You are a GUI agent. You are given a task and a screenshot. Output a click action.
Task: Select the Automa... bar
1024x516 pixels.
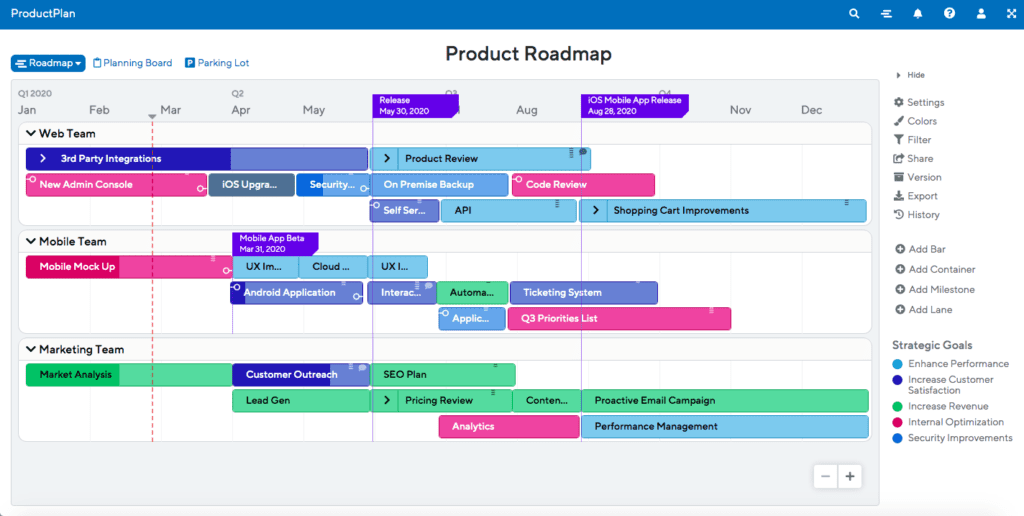[x=472, y=293]
